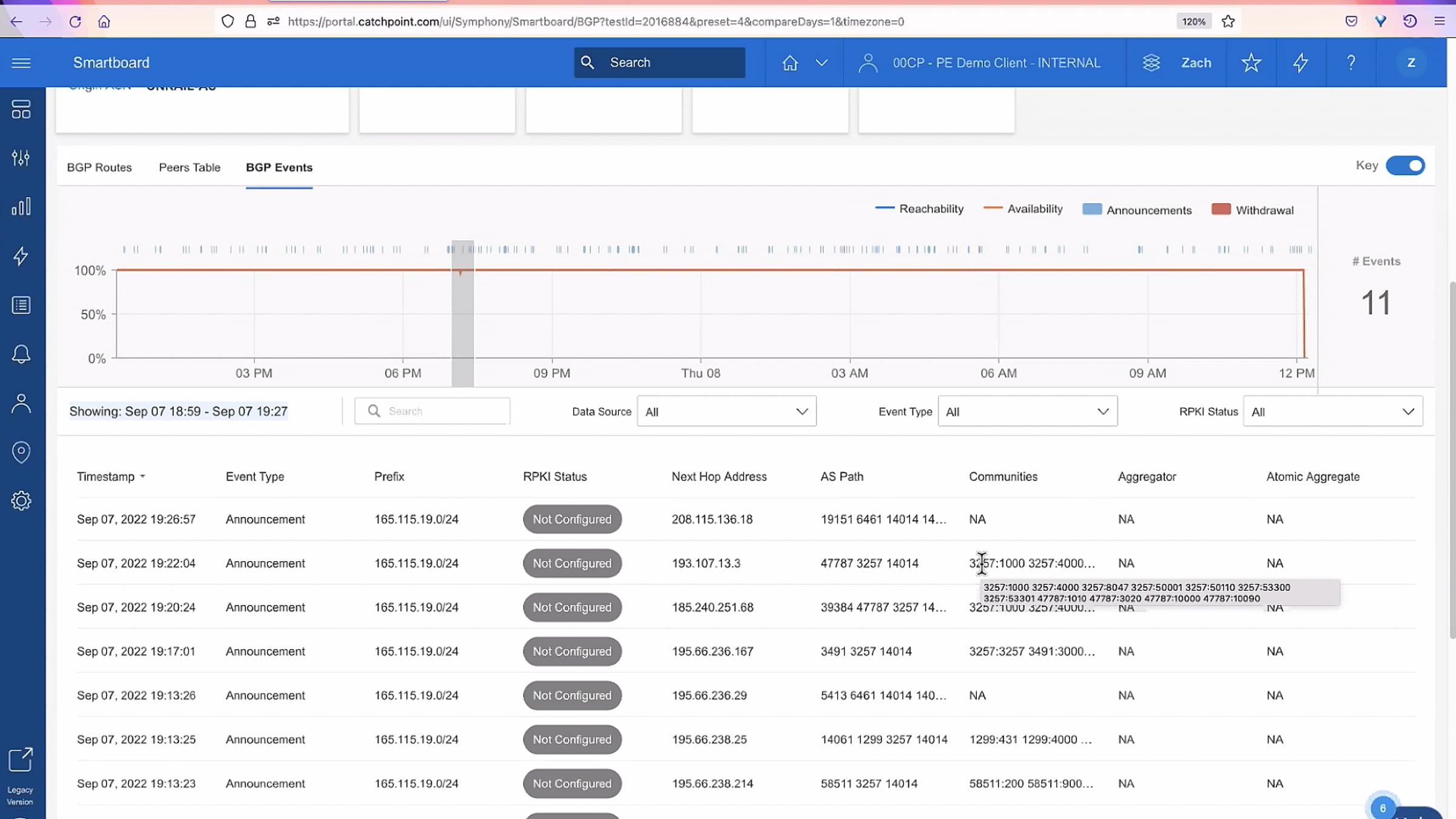
Task: Switch to the Peers Table tab
Action: coord(189,167)
